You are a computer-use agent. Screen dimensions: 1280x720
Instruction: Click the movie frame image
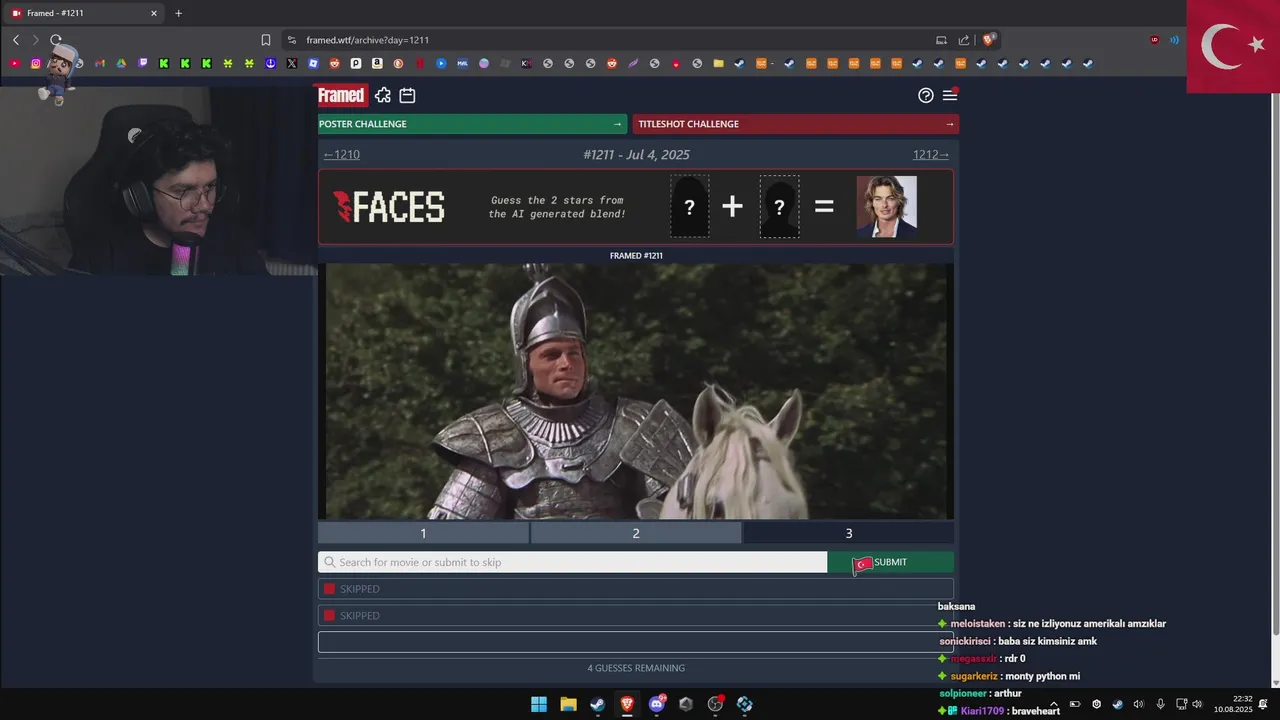tap(636, 391)
